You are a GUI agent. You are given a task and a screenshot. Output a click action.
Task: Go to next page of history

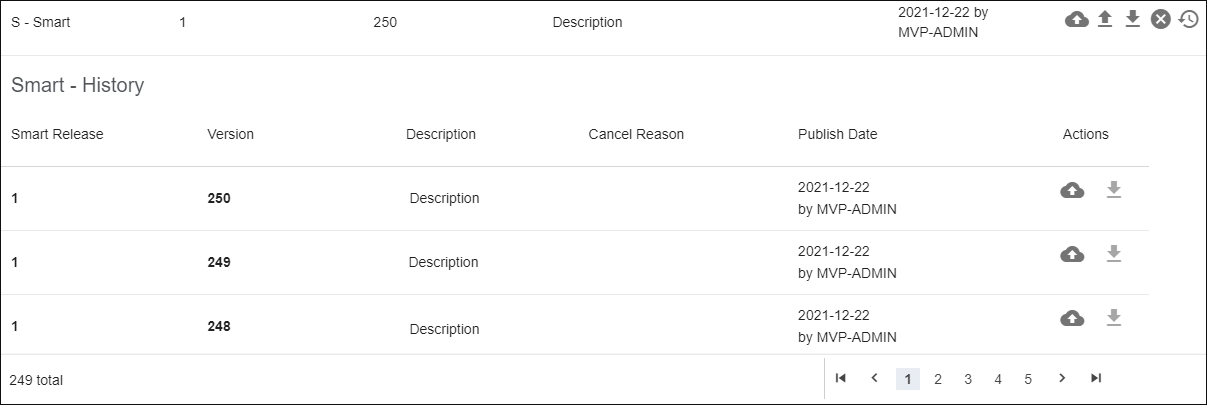[x=1062, y=378]
